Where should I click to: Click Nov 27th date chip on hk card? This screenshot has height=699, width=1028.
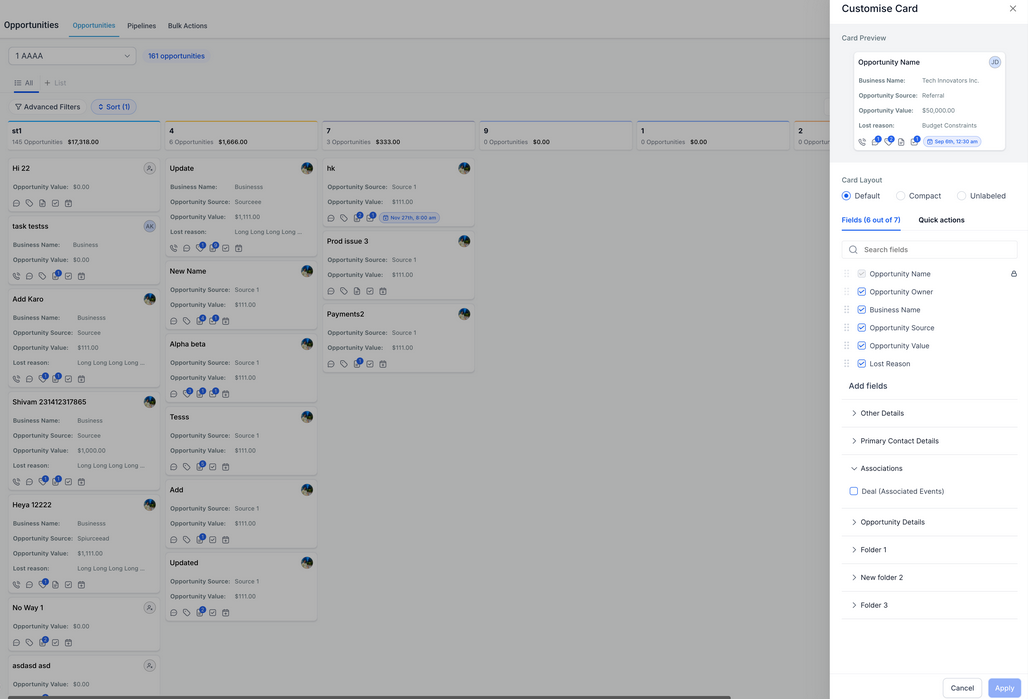[410, 218]
